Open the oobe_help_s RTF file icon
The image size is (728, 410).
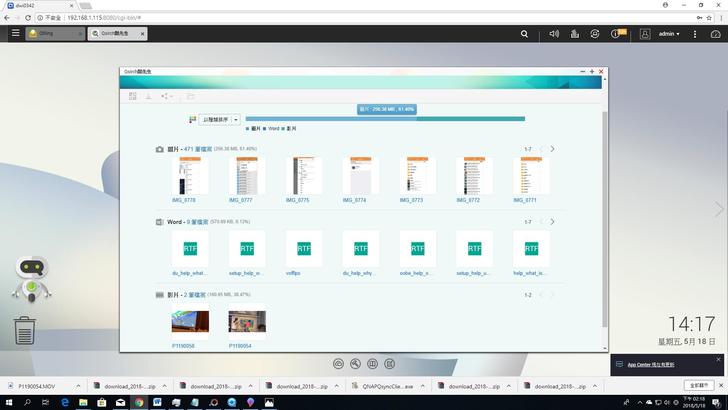coord(417,249)
